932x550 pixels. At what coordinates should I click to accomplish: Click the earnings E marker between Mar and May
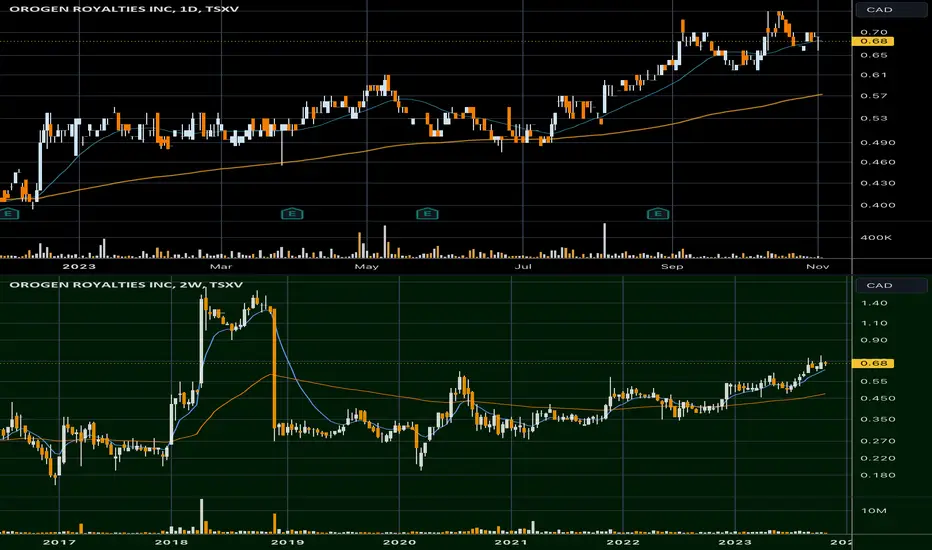tap(292, 213)
